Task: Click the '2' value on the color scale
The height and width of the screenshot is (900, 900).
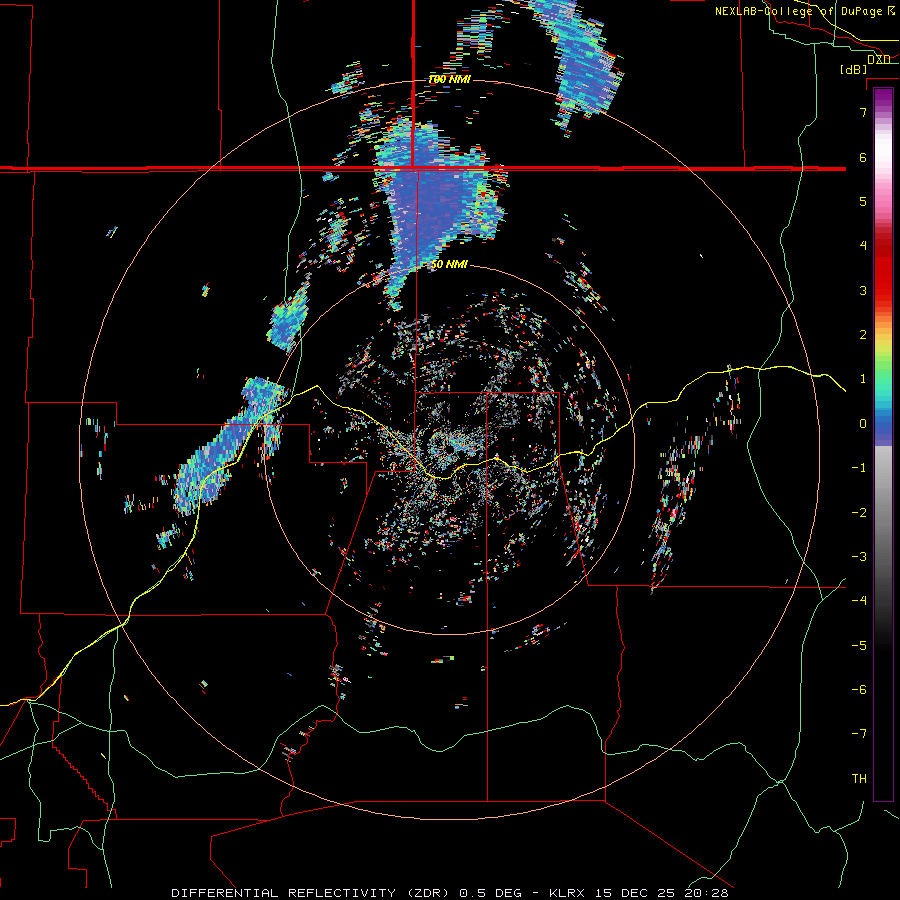Action: coord(863,335)
